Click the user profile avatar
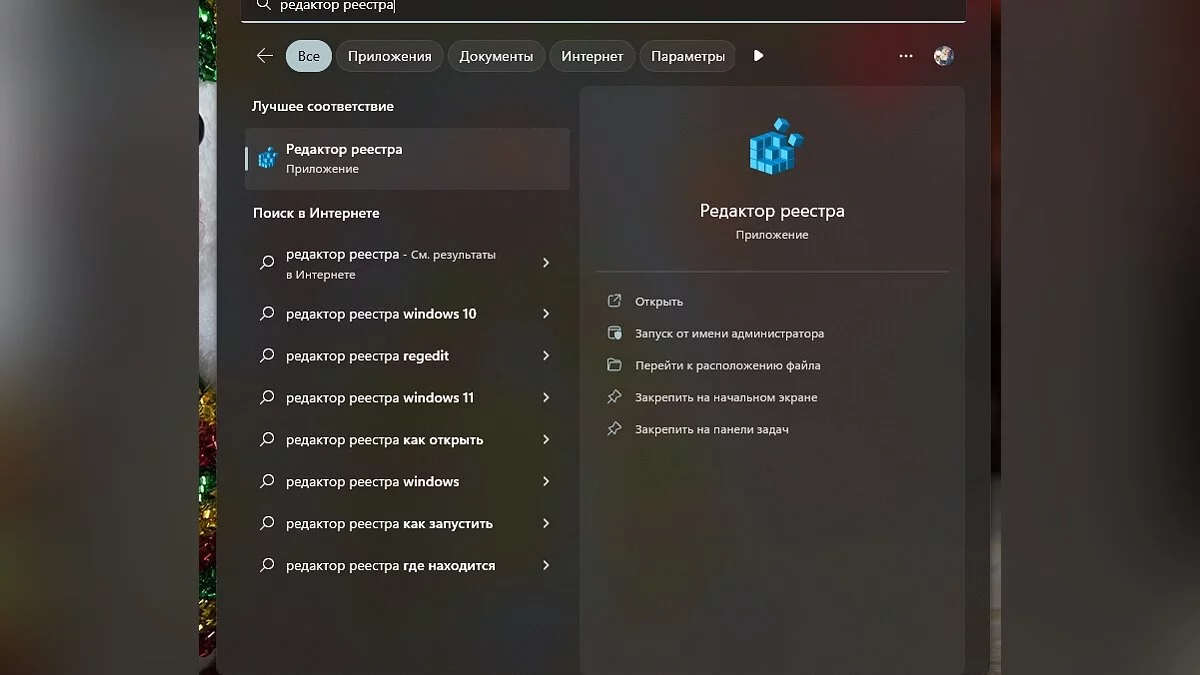This screenshot has width=1200, height=675. tap(944, 56)
